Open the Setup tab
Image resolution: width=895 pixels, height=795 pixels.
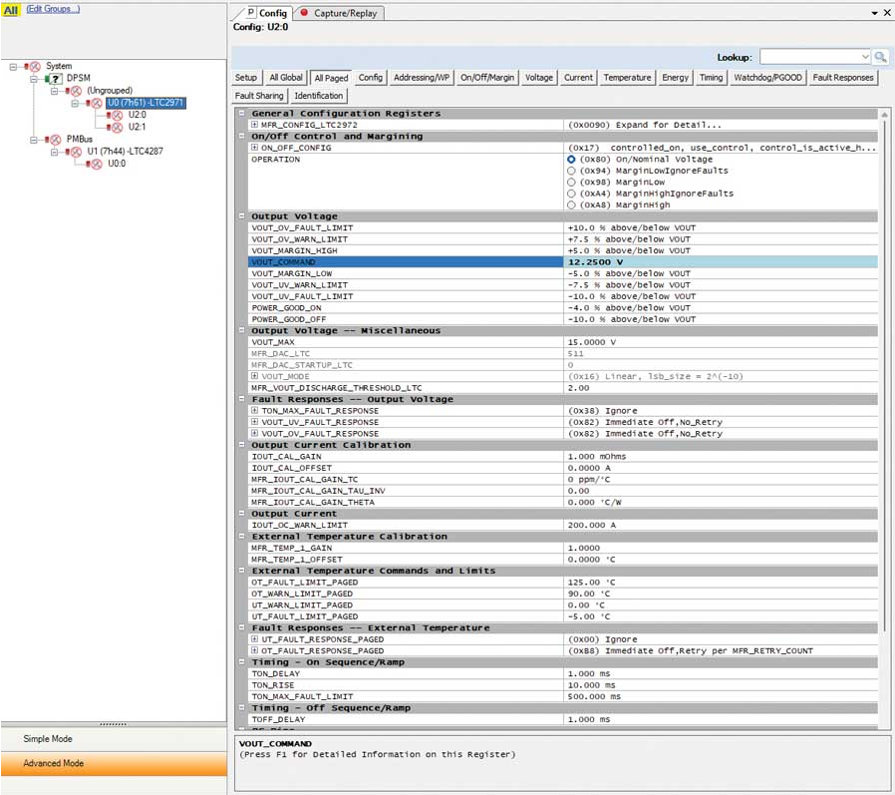[246, 78]
